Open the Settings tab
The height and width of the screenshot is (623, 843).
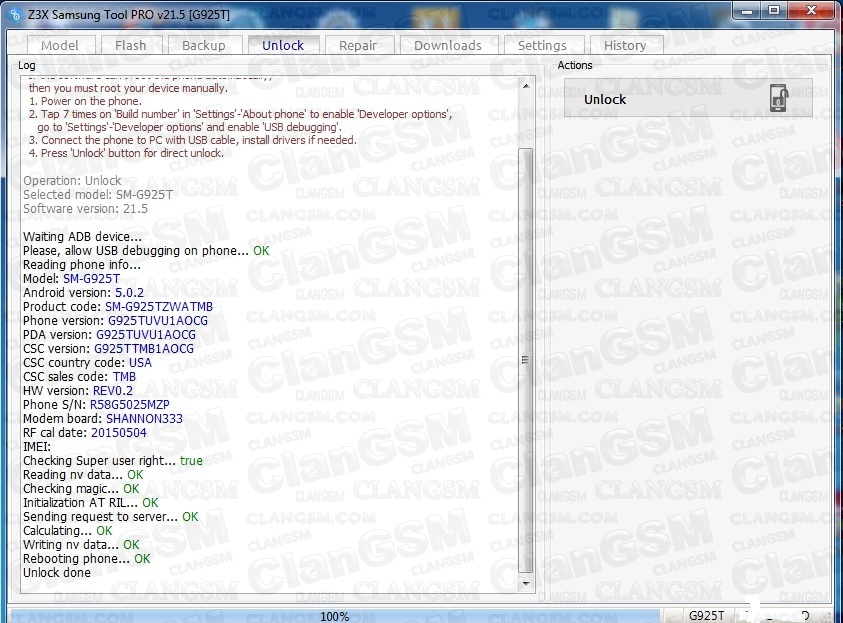pos(542,46)
